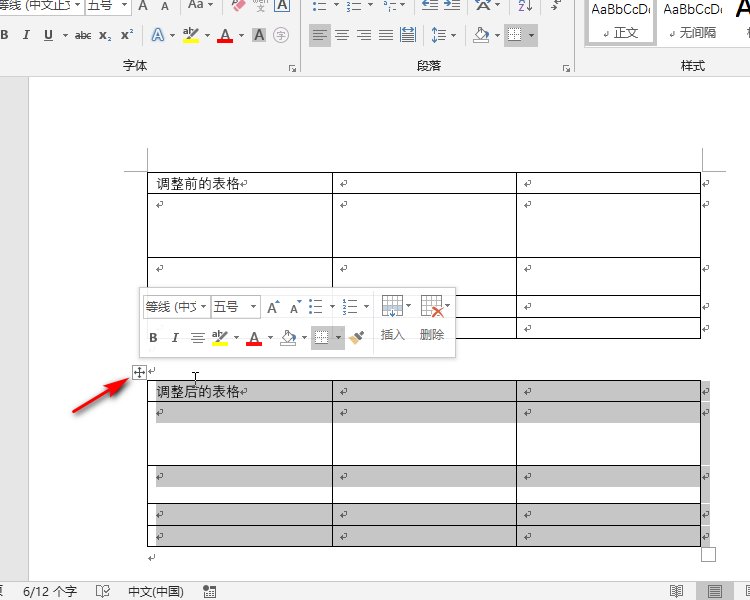This screenshot has width=750, height=600.
Task: Click the proofing check icon in status bar
Action: pos(103,591)
